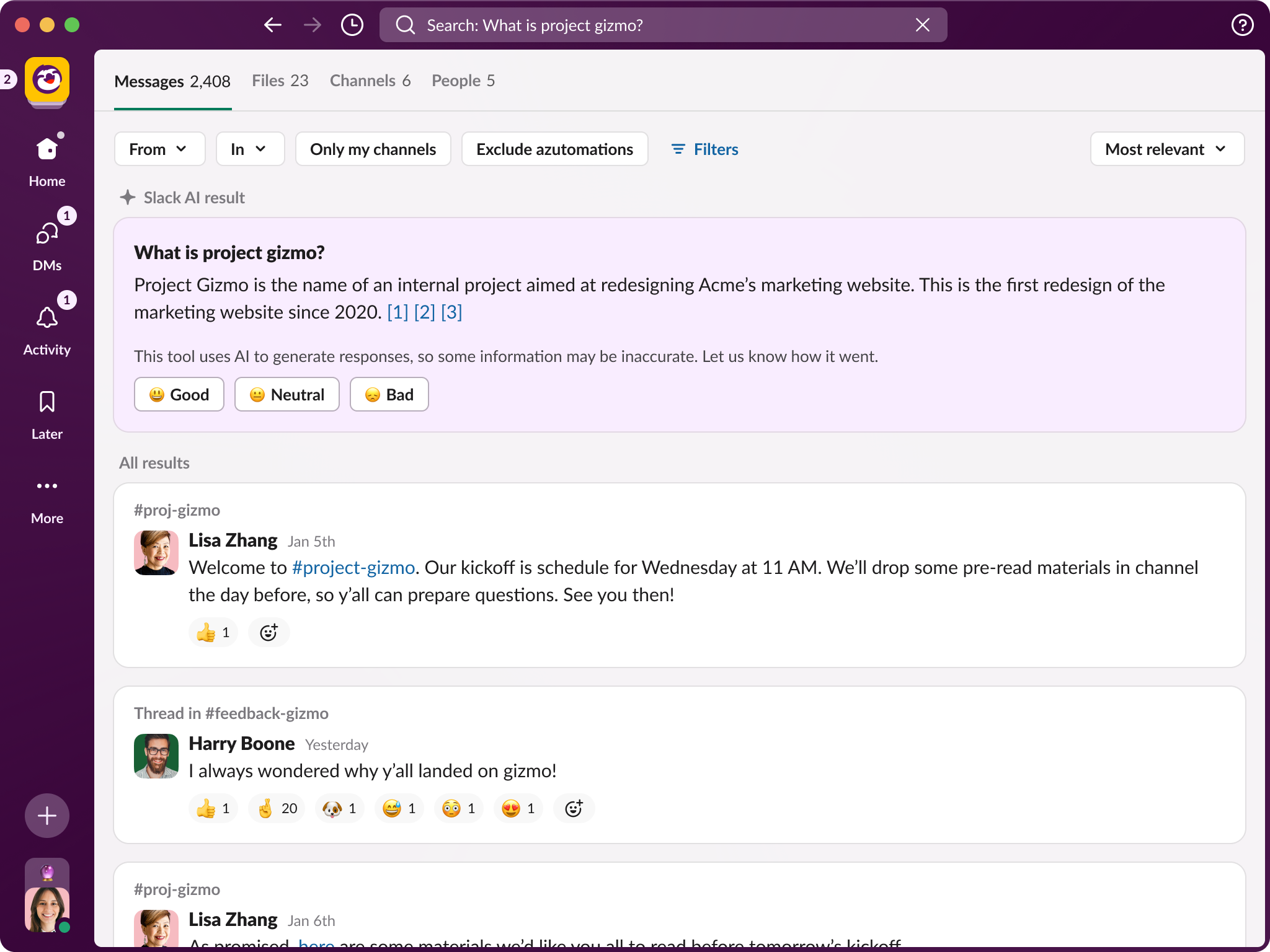The width and height of the screenshot is (1270, 952).
Task: Click the Later bookmark icon
Action: (47, 404)
